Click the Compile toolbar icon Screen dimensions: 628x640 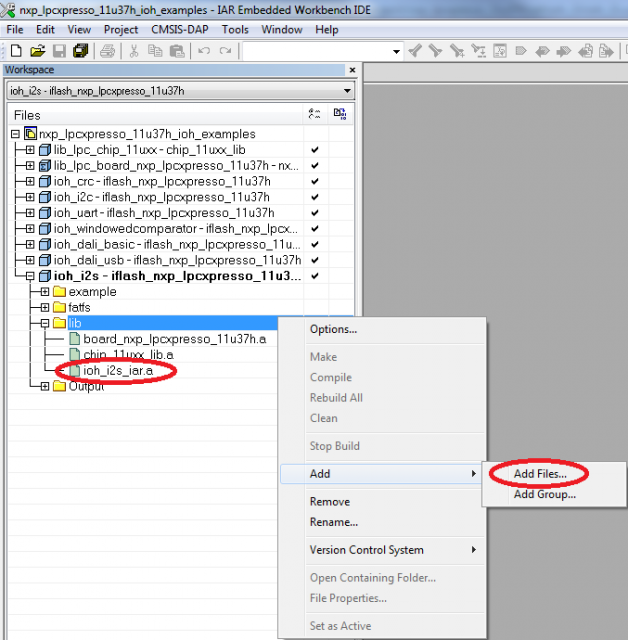[x=586, y=51]
